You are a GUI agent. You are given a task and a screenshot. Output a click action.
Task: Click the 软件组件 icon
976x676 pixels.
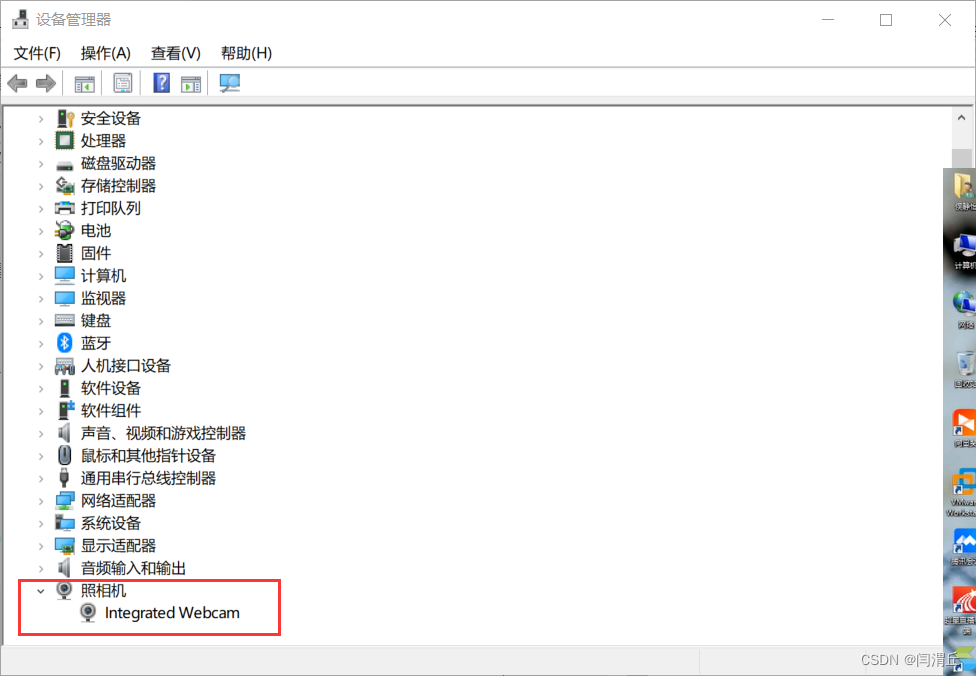[x=65, y=410]
